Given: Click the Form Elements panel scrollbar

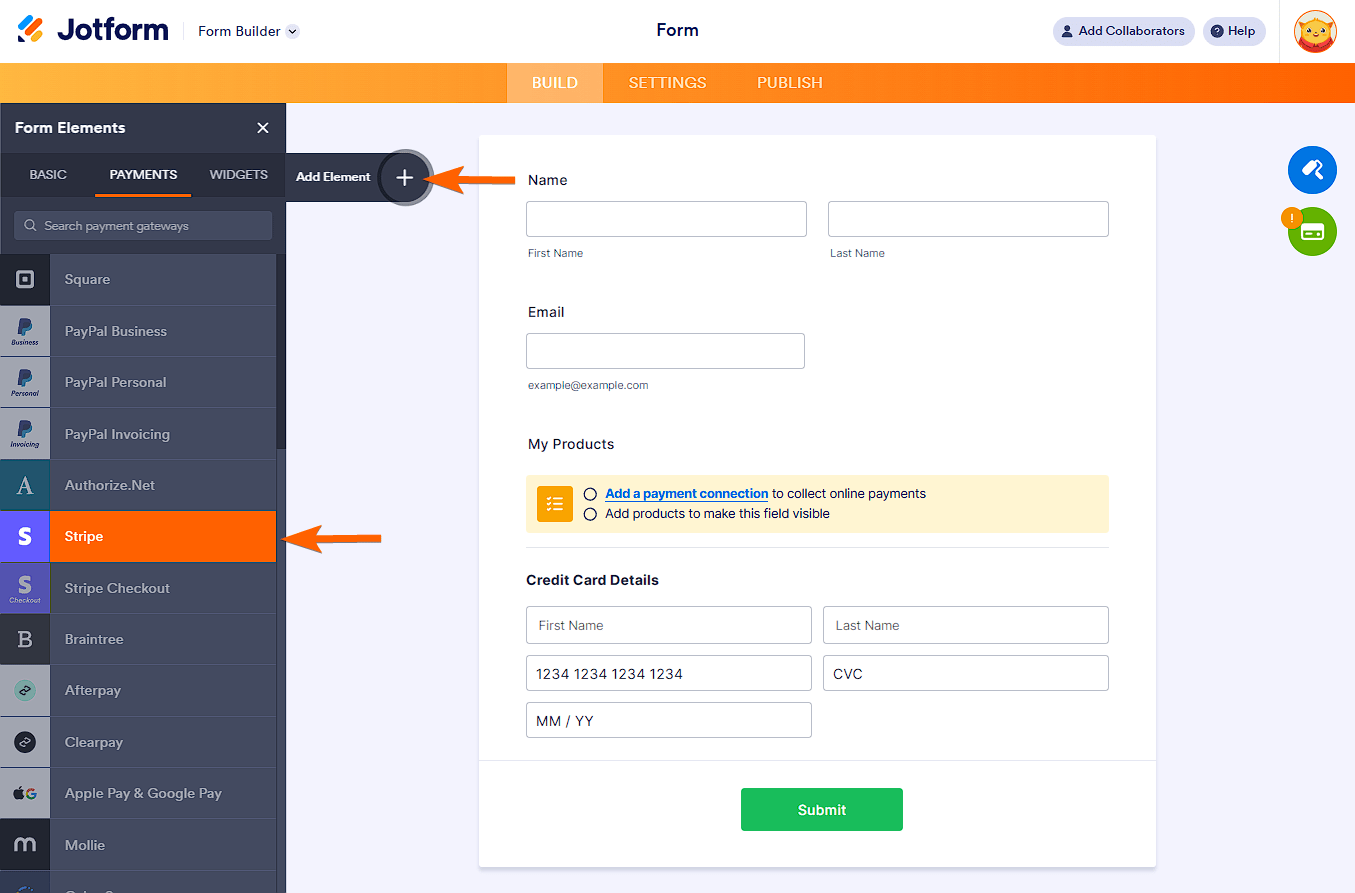Looking at the screenshot, I should (281, 351).
